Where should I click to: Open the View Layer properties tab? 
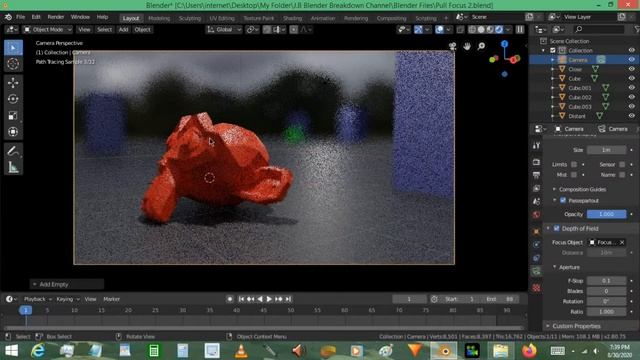536,188
